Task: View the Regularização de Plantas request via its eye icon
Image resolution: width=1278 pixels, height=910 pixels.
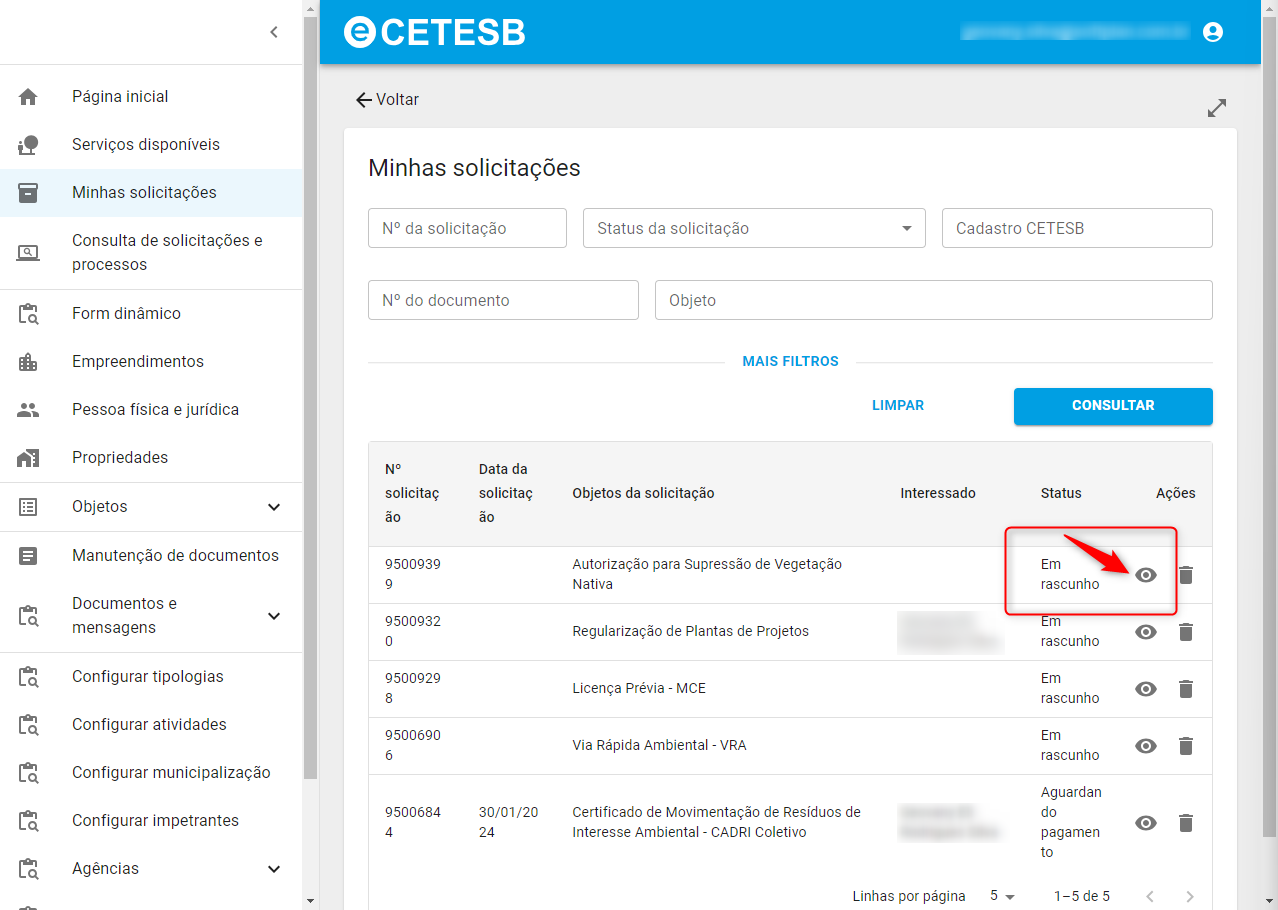Action: coord(1146,632)
